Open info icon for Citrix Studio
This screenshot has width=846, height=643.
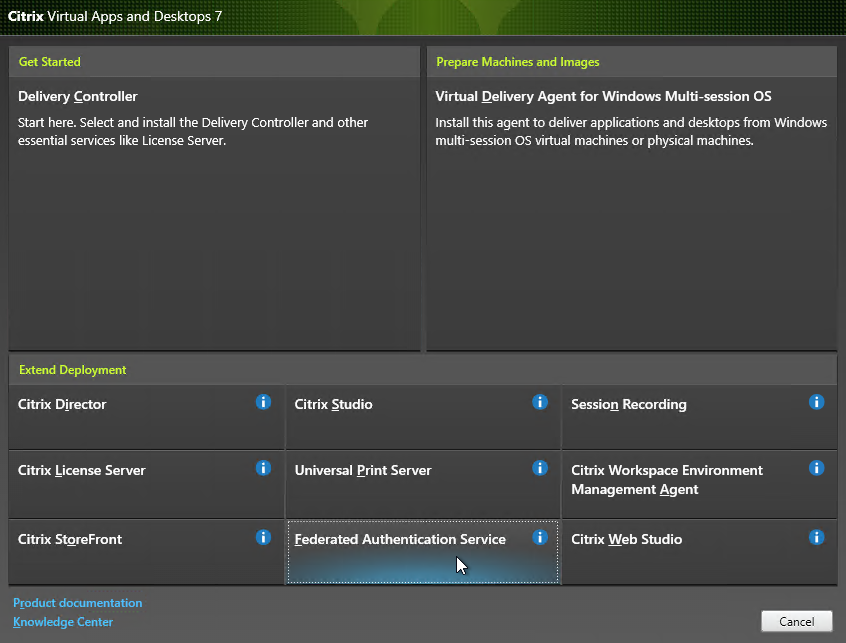point(540,402)
